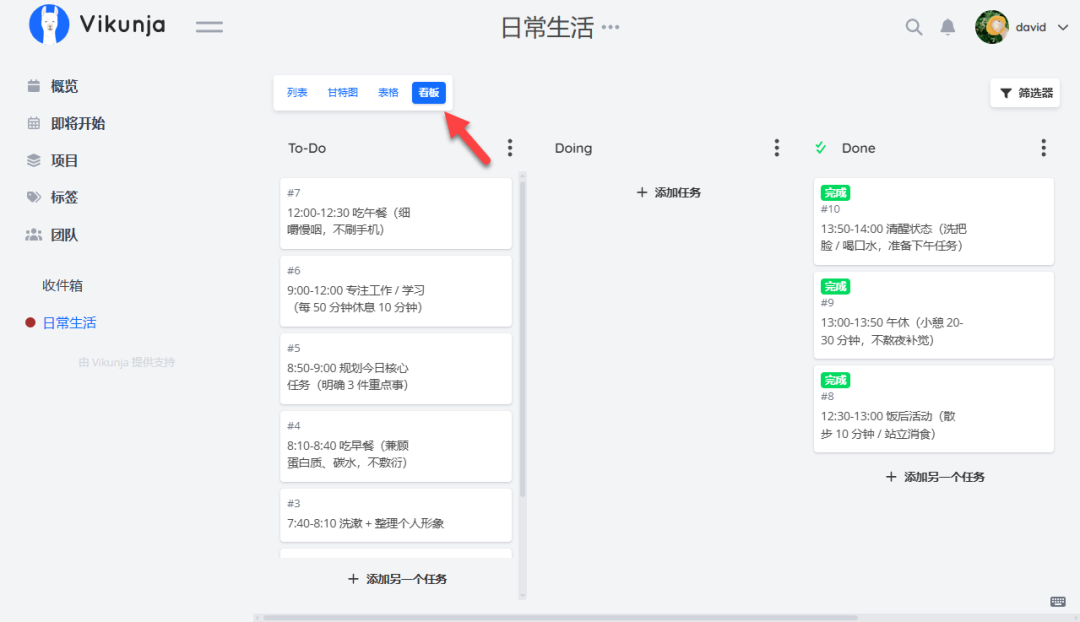Open project options dots beside 日常生活 title

610,27
